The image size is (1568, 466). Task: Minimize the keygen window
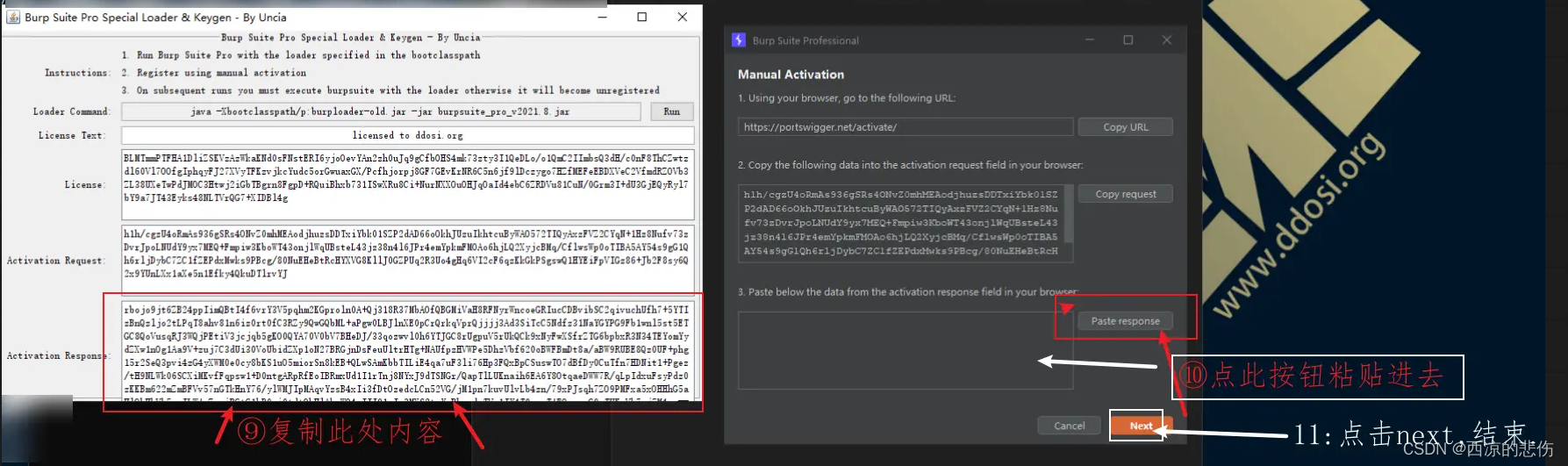602,17
